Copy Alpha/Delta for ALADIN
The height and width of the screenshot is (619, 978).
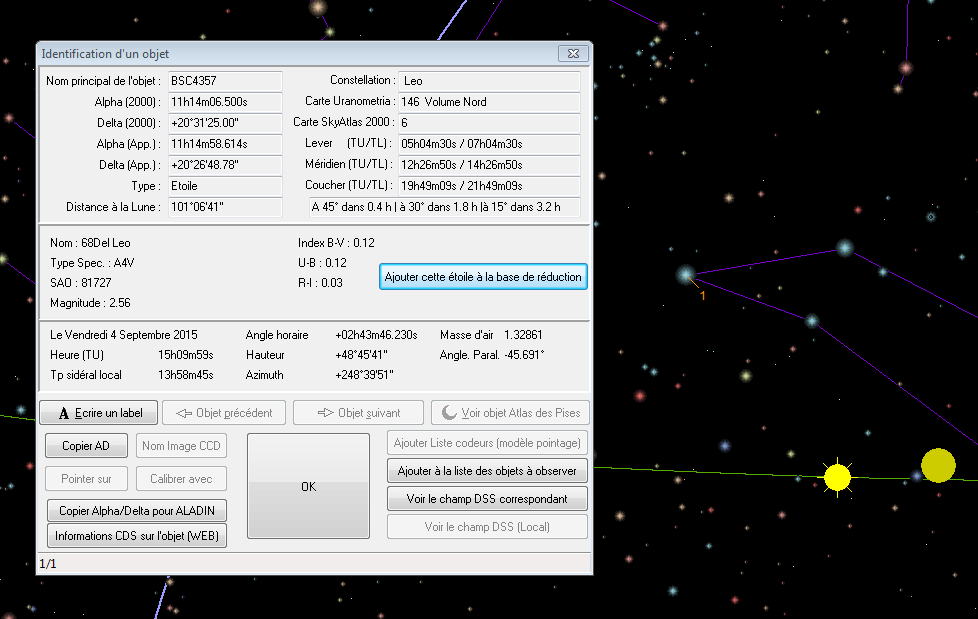tap(137, 511)
